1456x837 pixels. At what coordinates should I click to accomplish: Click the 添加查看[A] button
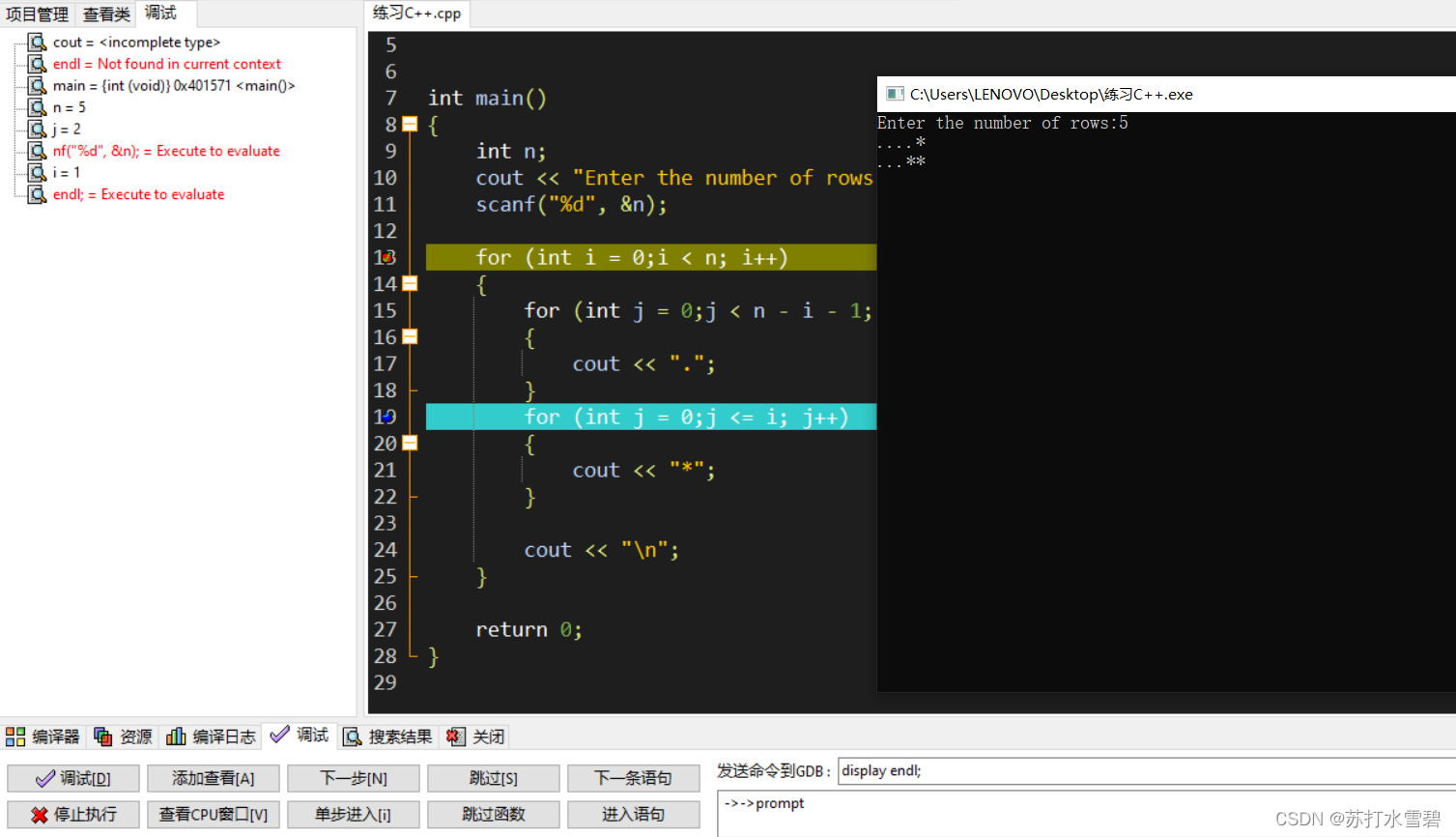point(214,778)
